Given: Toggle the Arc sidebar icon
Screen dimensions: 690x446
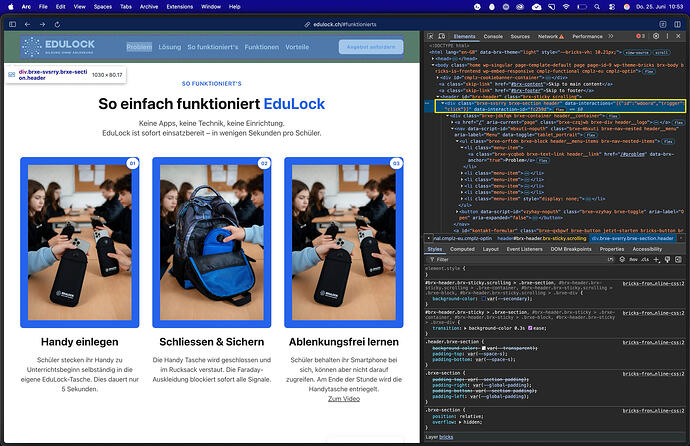Looking at the screenshot, I should click(x=12, y=24).
